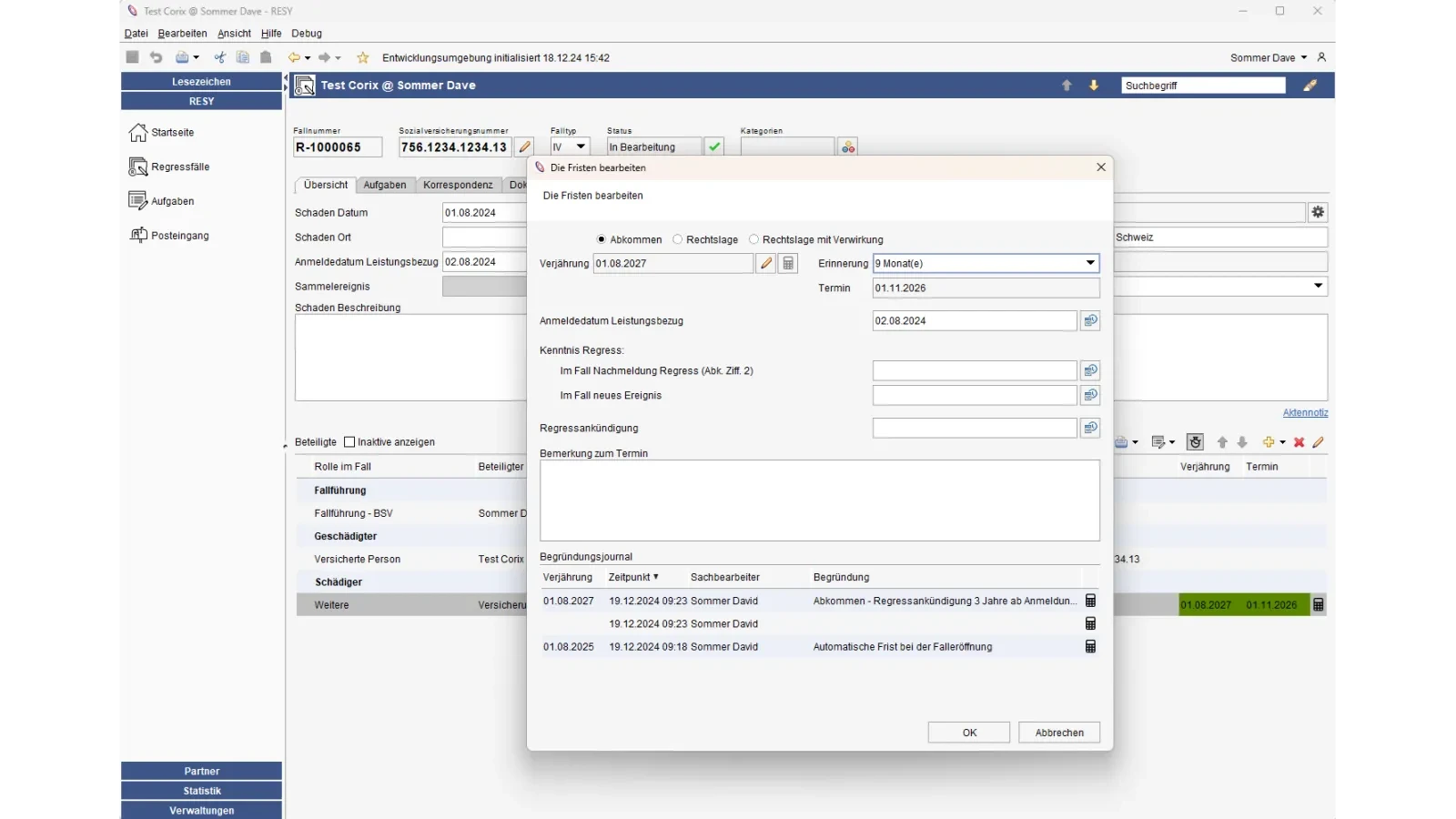Viewport: 1456px width, 819px height.
Task: Click the icon beside Anmeldedatum Leistungsbezug in dialog
Action: point(1090,321)
